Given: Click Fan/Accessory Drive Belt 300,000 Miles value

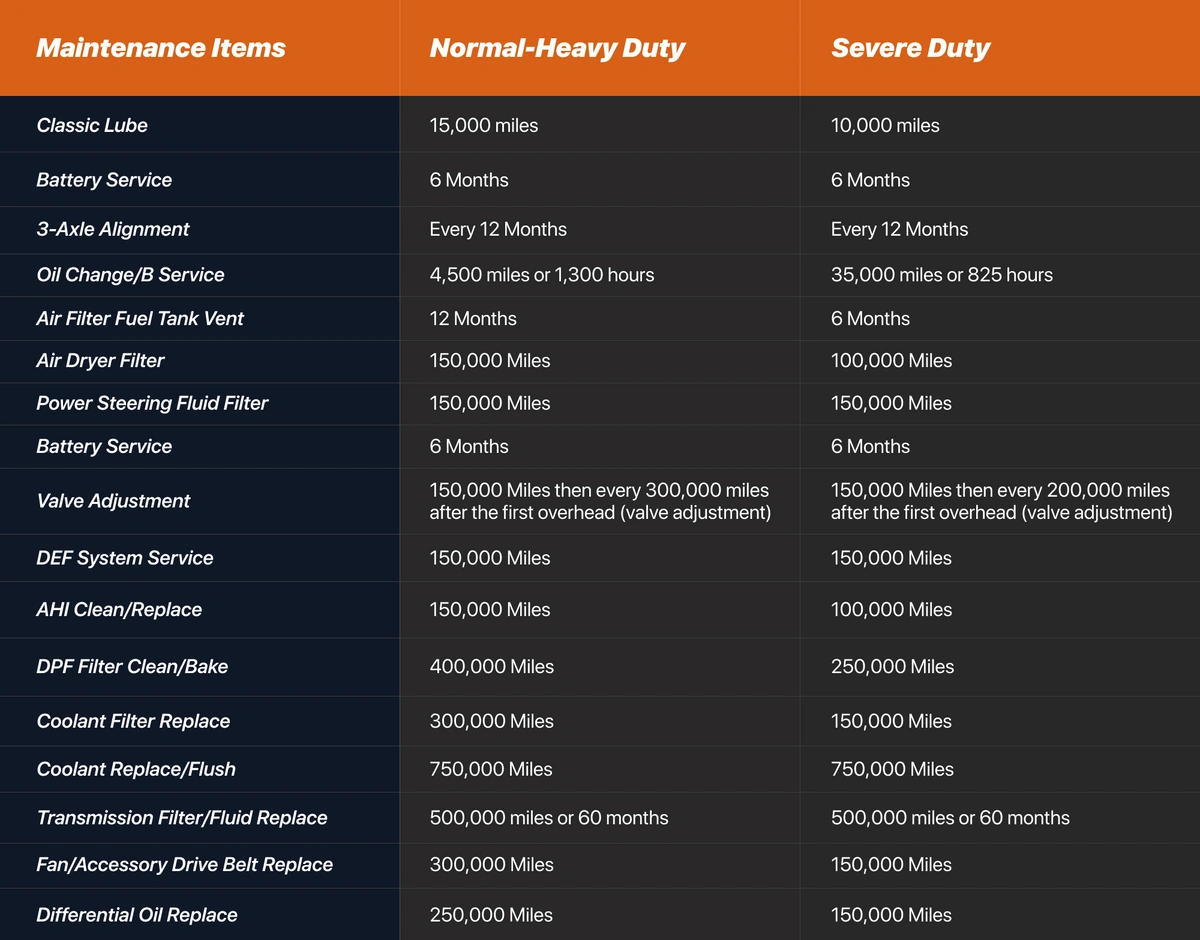Looking at the screenshot, I should coord(491,865).
